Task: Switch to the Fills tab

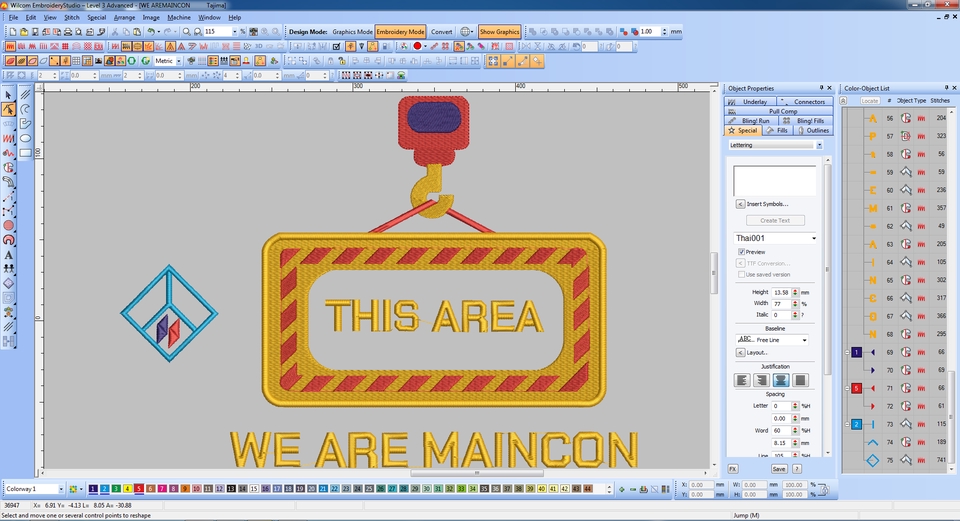Action: 778,130
